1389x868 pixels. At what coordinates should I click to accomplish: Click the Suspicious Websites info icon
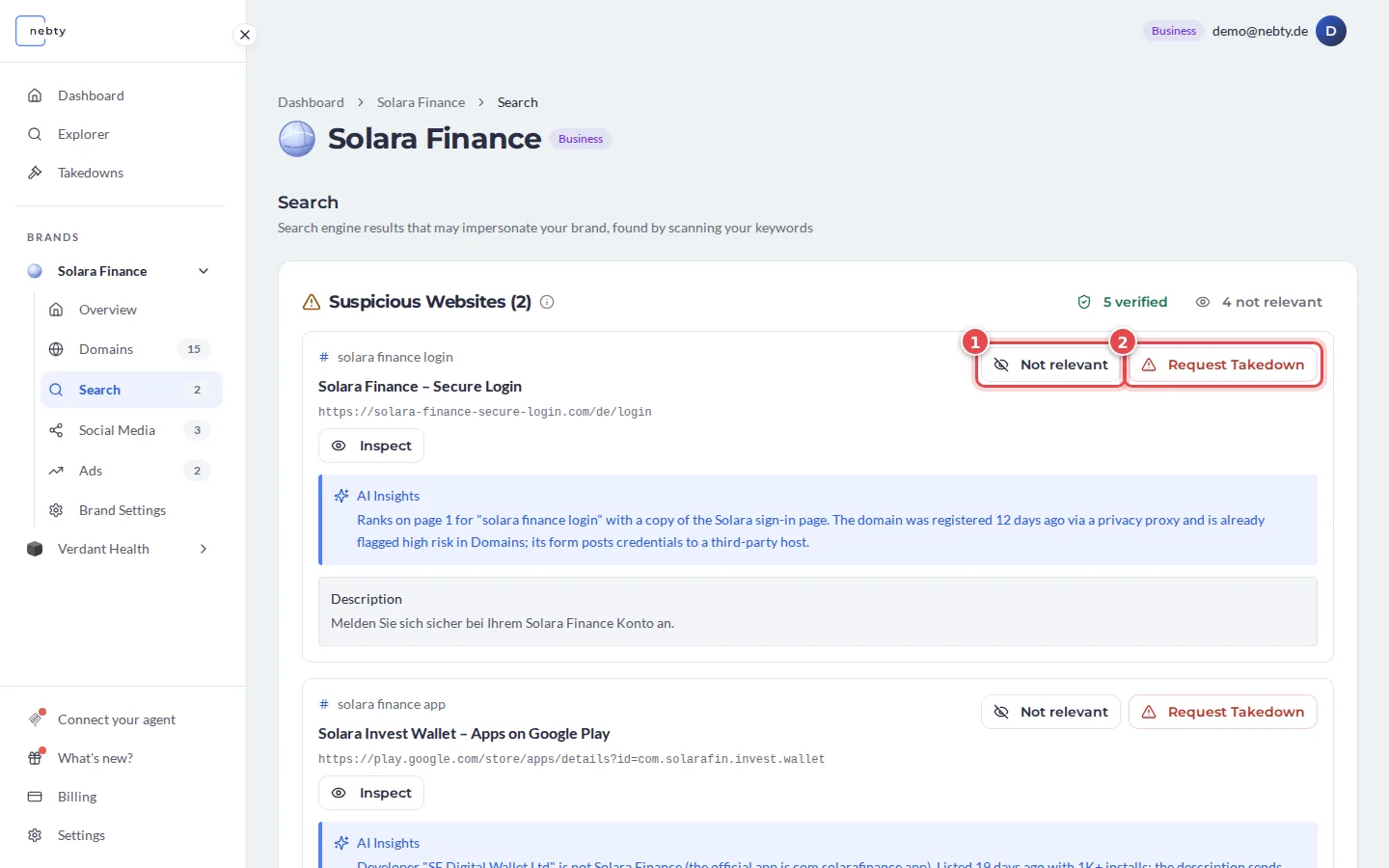click(x=547, y=302)
